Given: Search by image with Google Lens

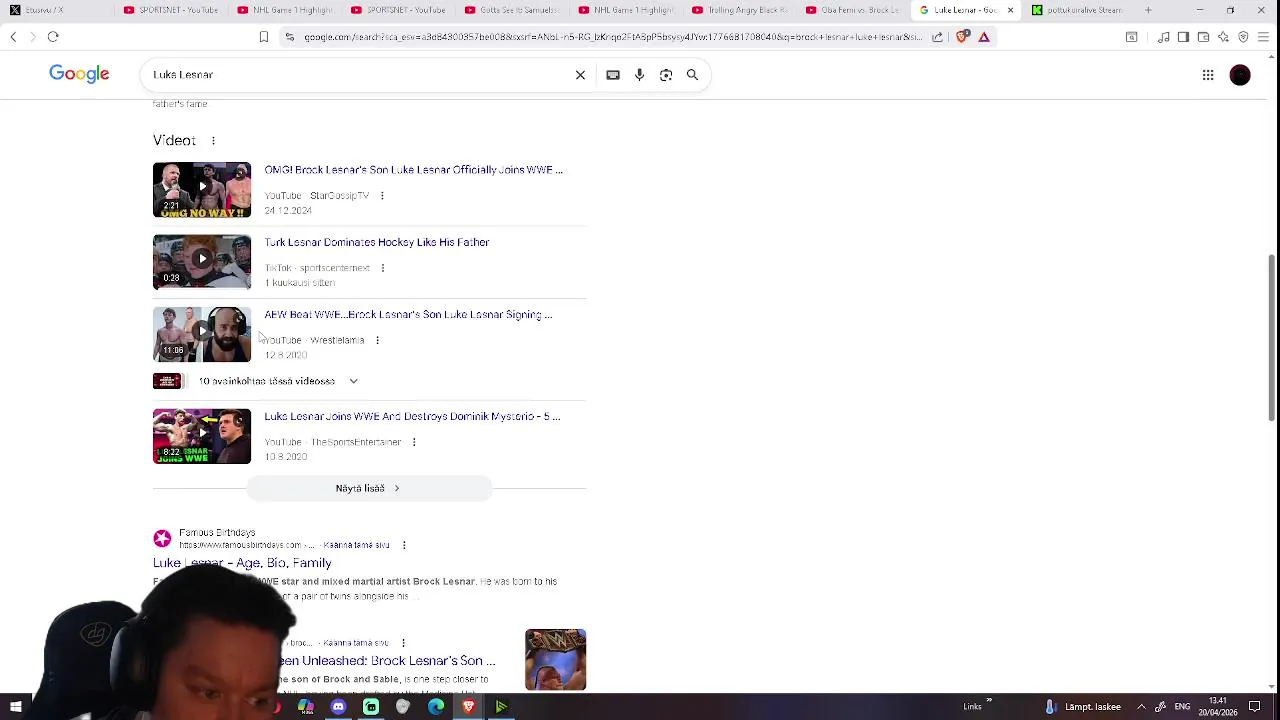Looking at the screenshot, I should coord(666,75).
